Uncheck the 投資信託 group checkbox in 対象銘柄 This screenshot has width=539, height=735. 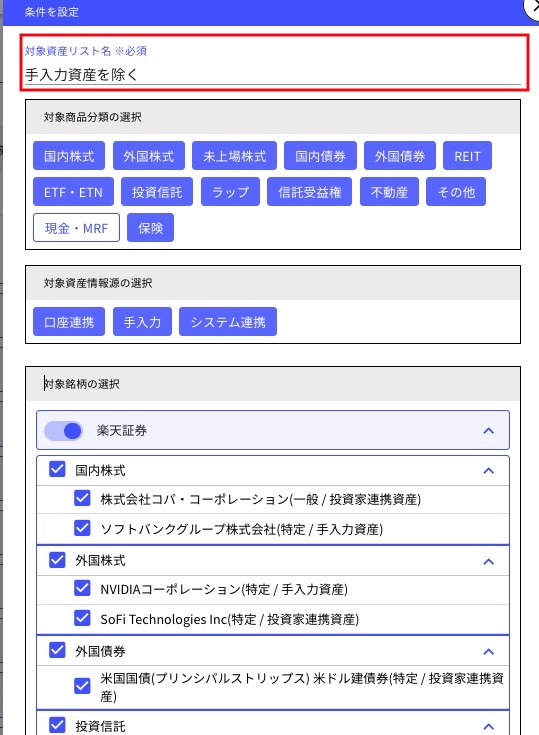57,725
